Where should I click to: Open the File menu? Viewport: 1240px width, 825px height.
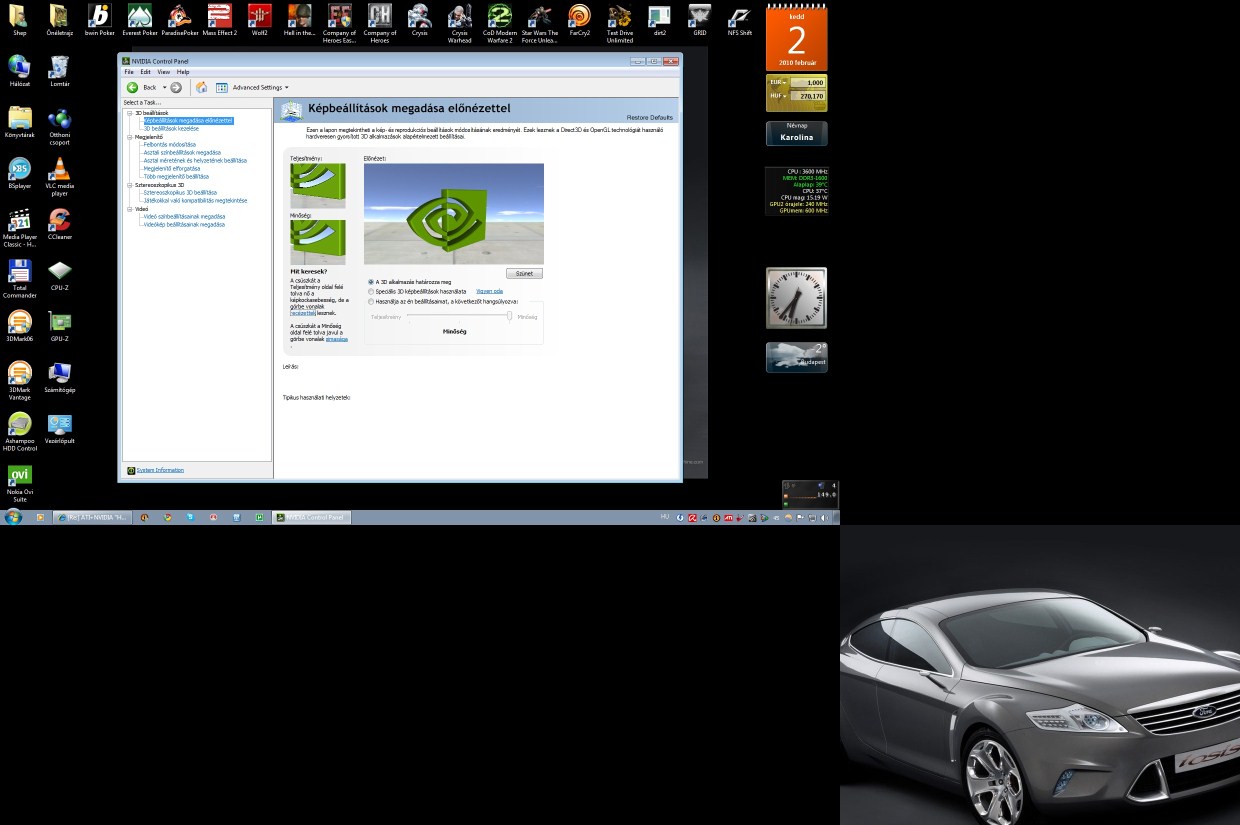pos(129,72)
